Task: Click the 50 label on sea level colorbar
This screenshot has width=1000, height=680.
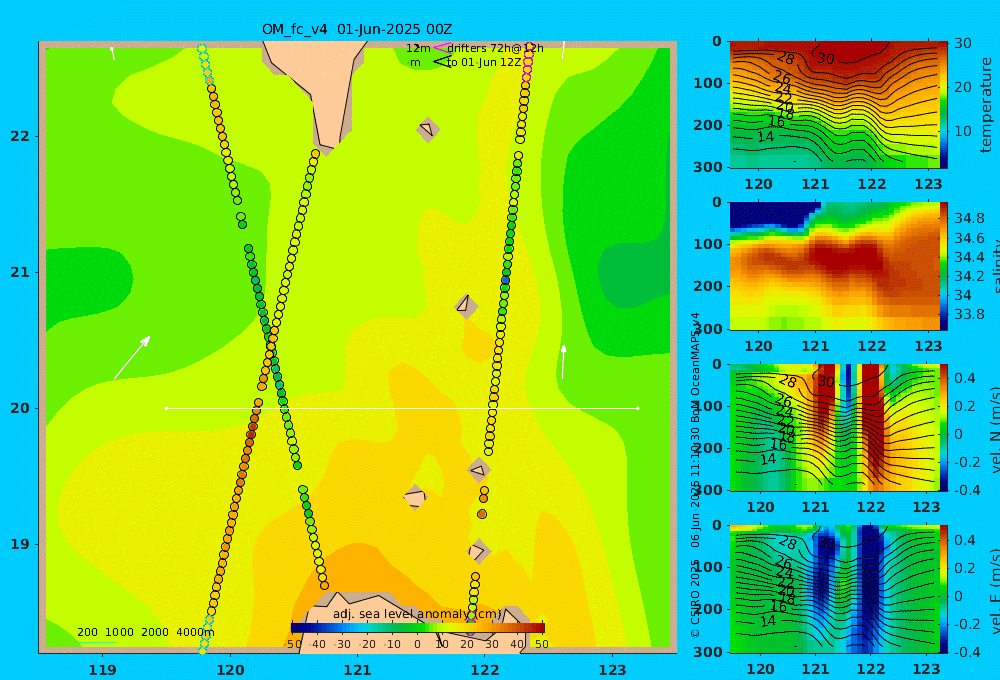Action: (541, 644)
